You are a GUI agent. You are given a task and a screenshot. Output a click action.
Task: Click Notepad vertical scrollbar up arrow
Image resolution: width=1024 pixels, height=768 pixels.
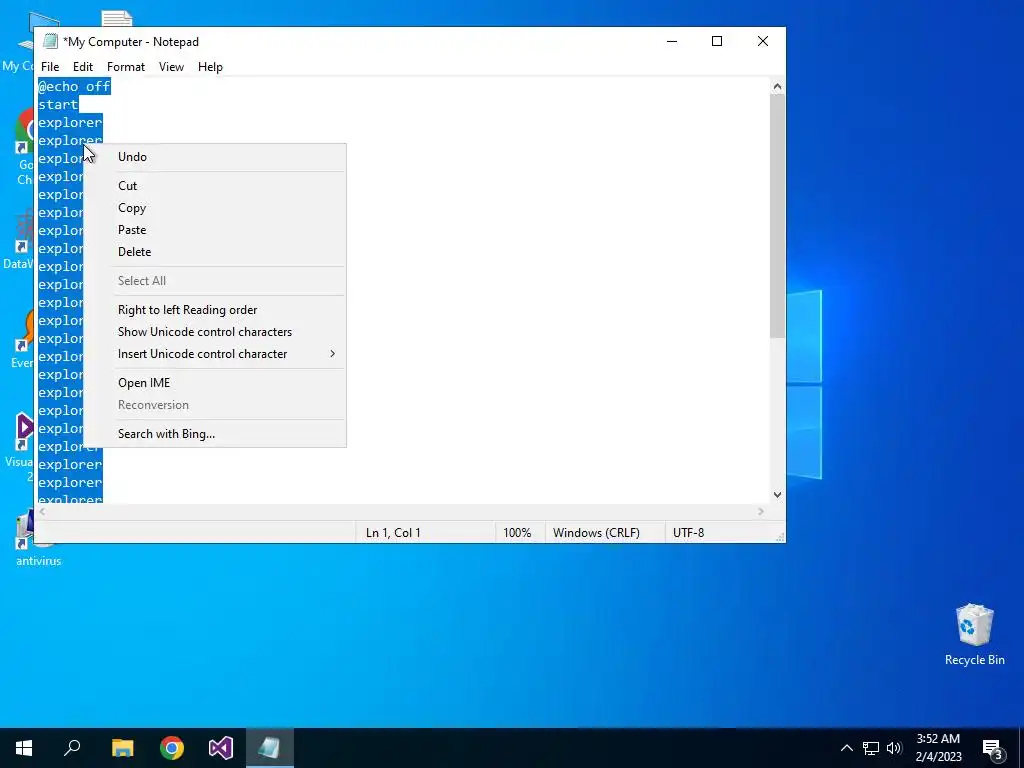777,86
